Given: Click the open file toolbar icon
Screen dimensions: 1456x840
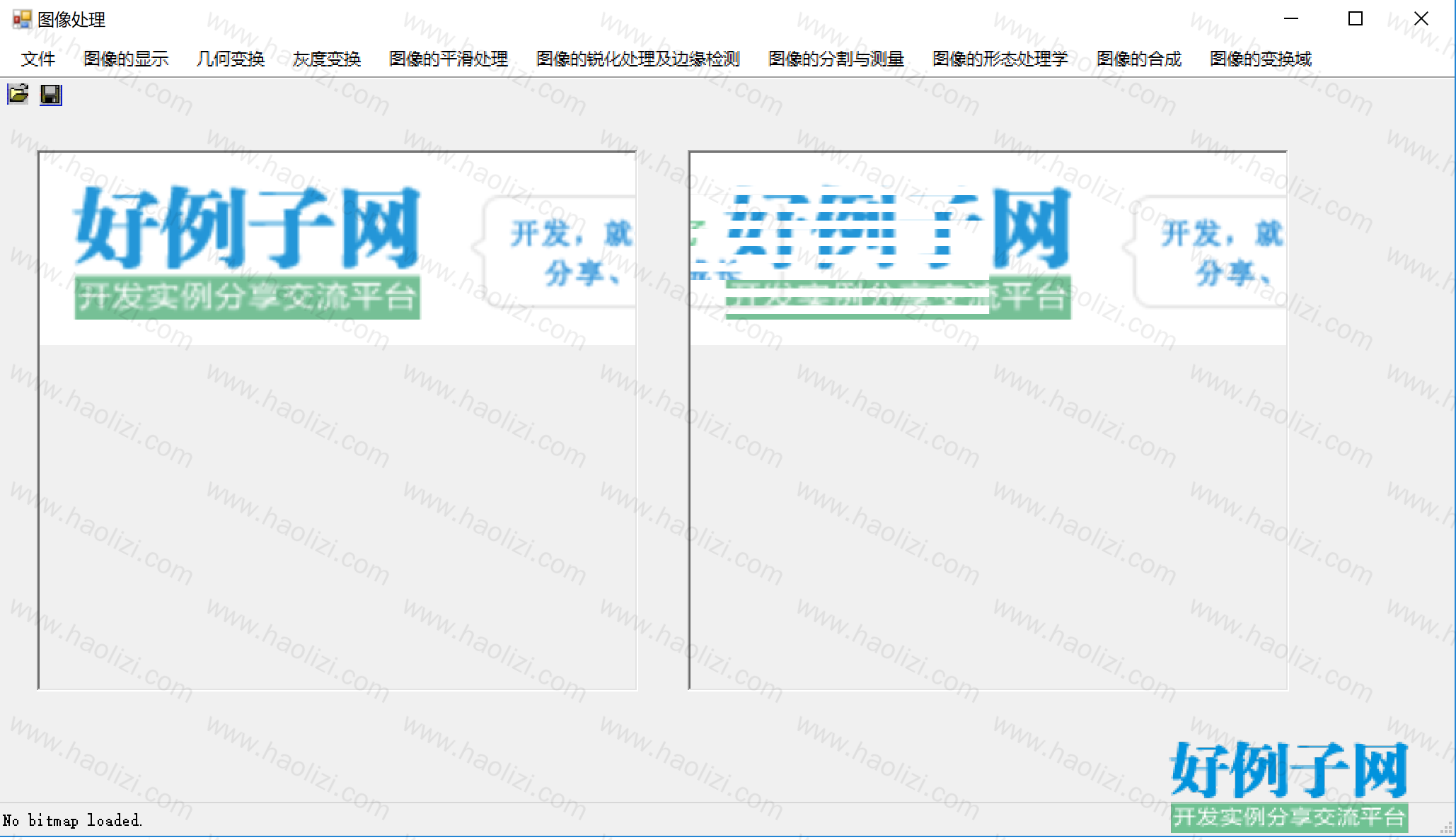Looking at the screenshot, I should pyautogui.click(x=18, y=94).
